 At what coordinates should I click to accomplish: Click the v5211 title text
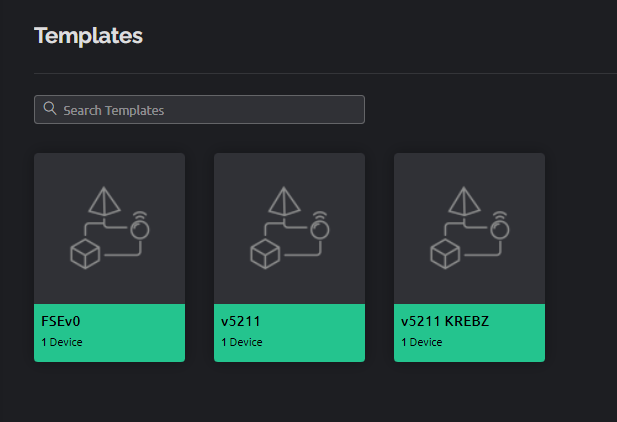240,321
